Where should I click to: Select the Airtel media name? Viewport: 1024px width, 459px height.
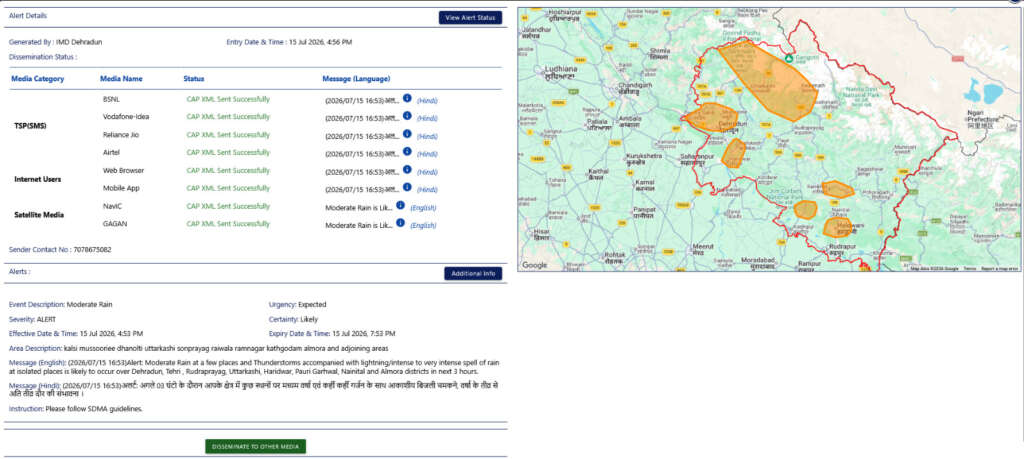pos(112,152)
